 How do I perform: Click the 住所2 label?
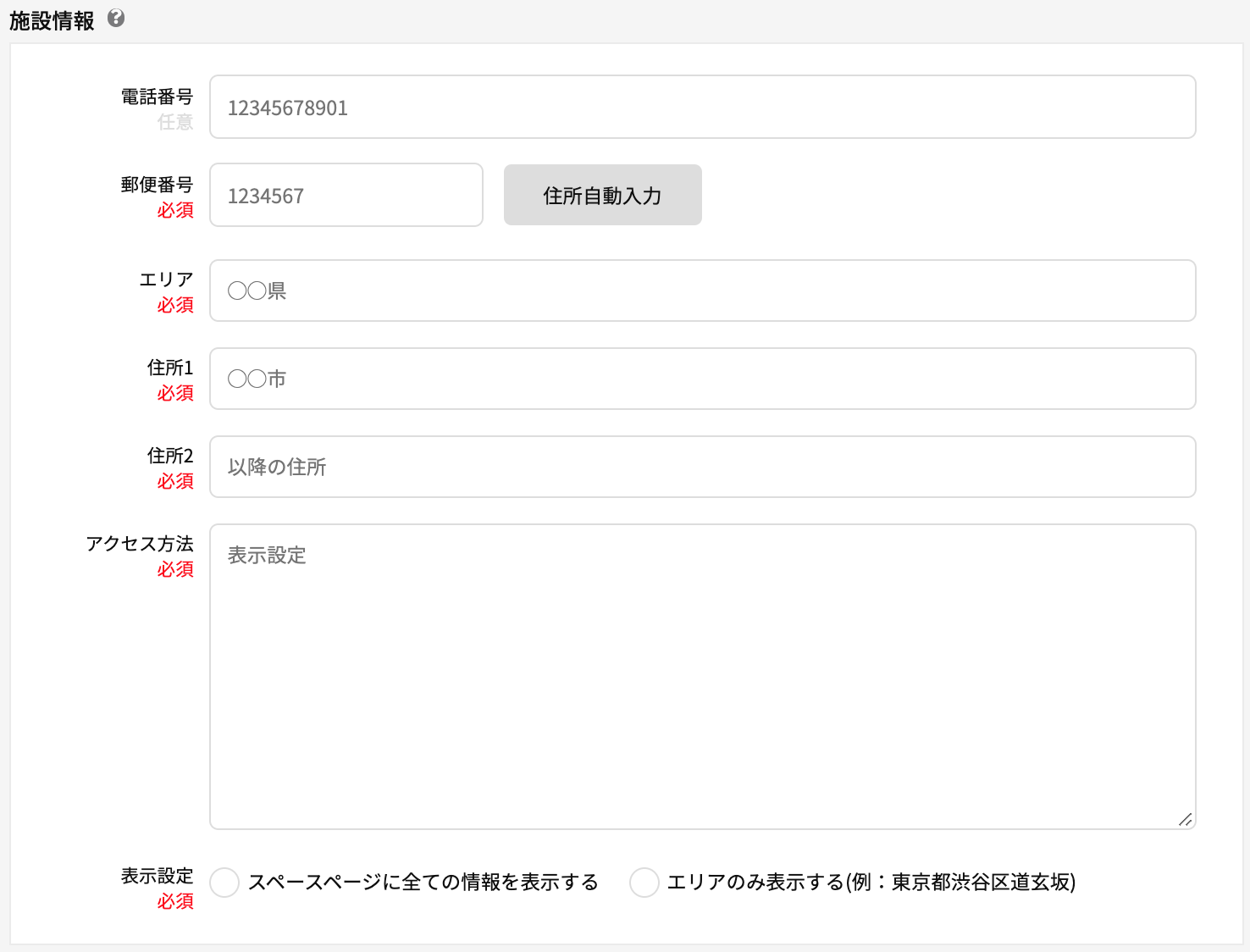pyautogui.click(x=170, y=456)
